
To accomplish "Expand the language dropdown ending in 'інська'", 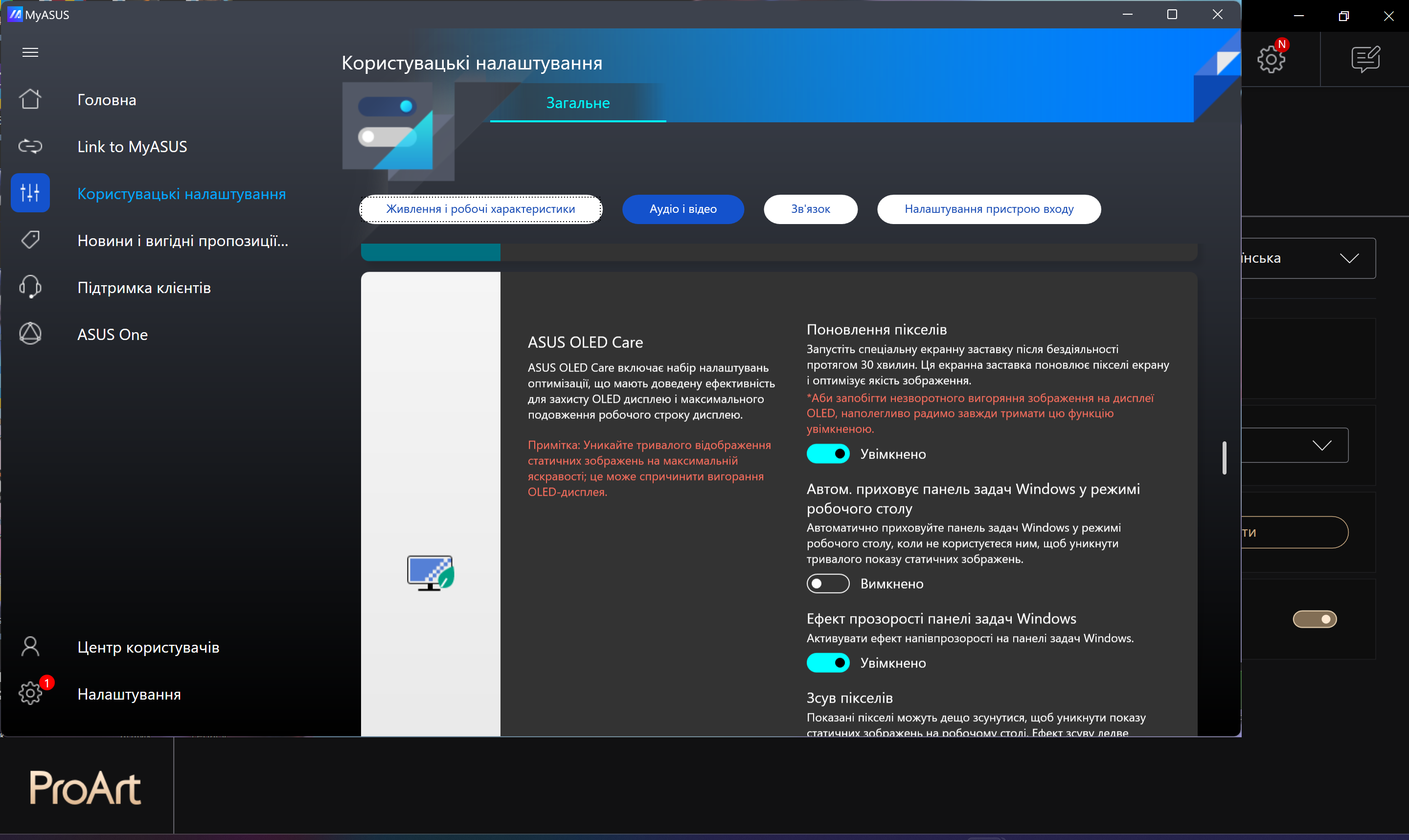I will (1350, 258).
